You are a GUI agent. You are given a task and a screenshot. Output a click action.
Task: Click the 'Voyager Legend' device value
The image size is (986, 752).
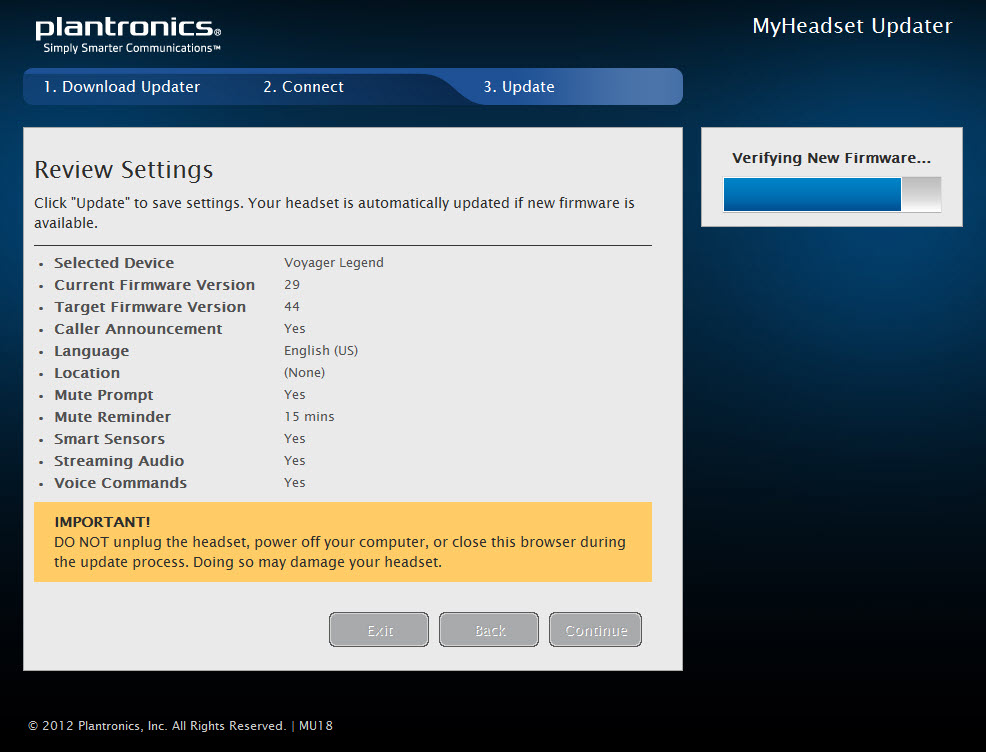click(x=334, y=263)
